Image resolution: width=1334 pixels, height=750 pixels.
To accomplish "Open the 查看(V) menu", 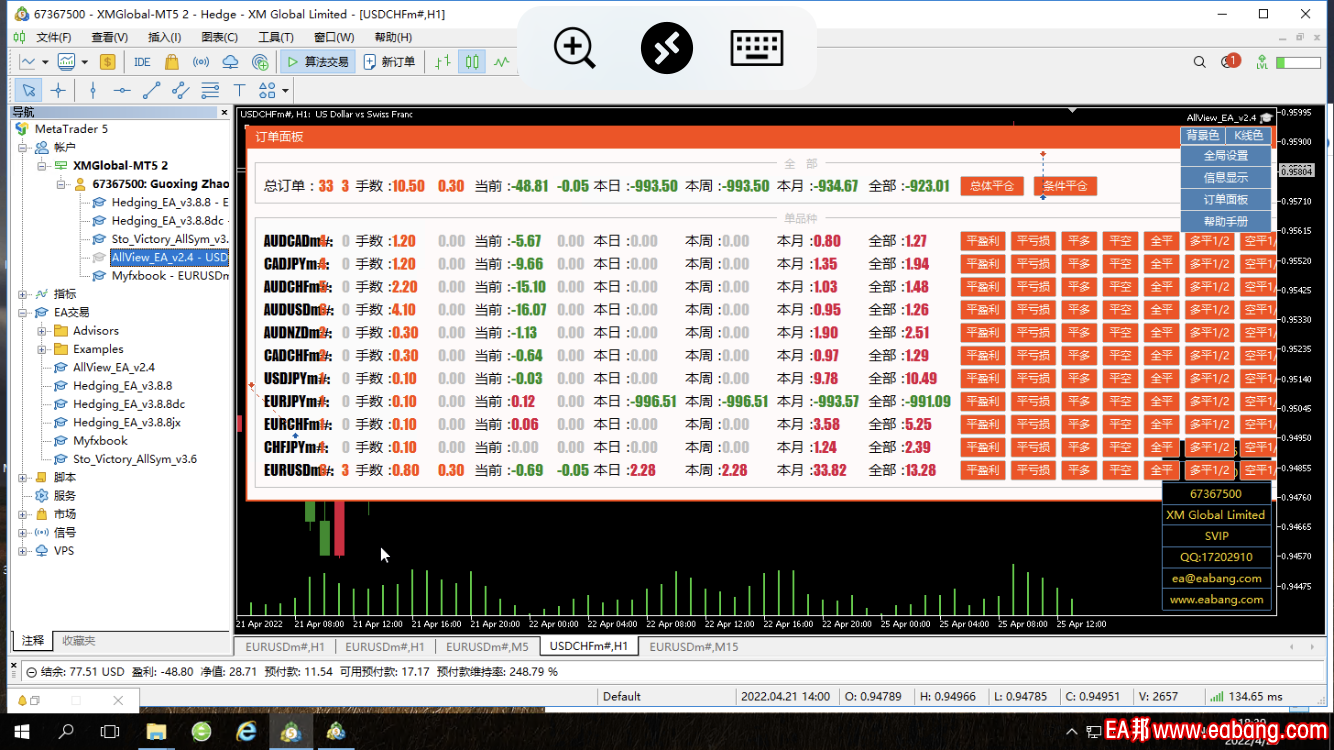I will pos(109,37).
